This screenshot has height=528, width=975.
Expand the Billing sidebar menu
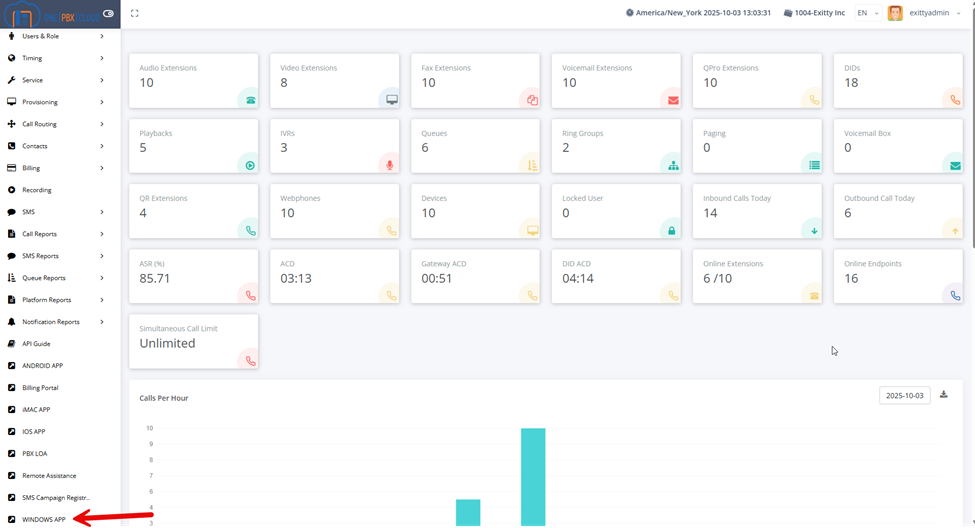(60, 168)
